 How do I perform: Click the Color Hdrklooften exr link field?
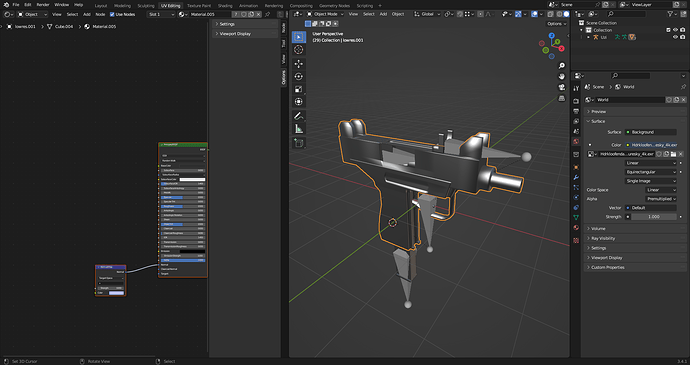point(651,144)
